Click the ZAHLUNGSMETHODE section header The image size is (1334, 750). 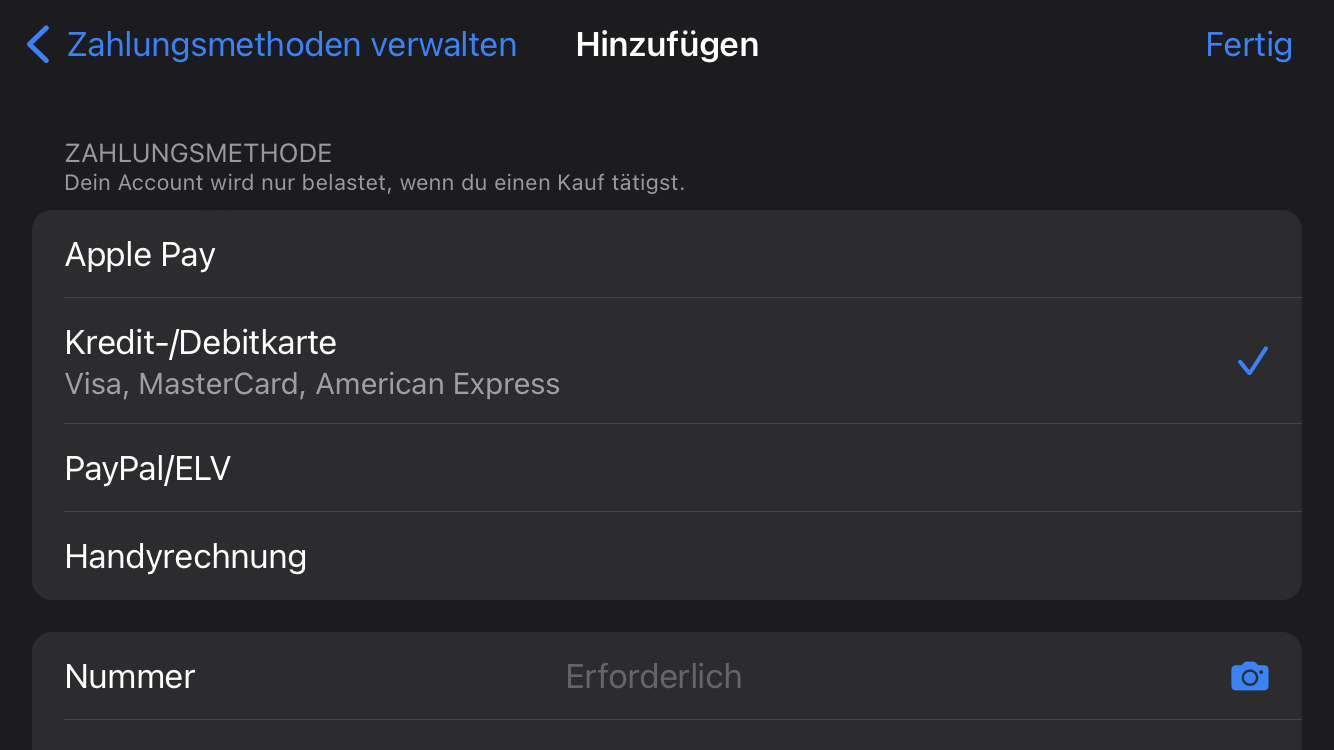tap(198, 153)
